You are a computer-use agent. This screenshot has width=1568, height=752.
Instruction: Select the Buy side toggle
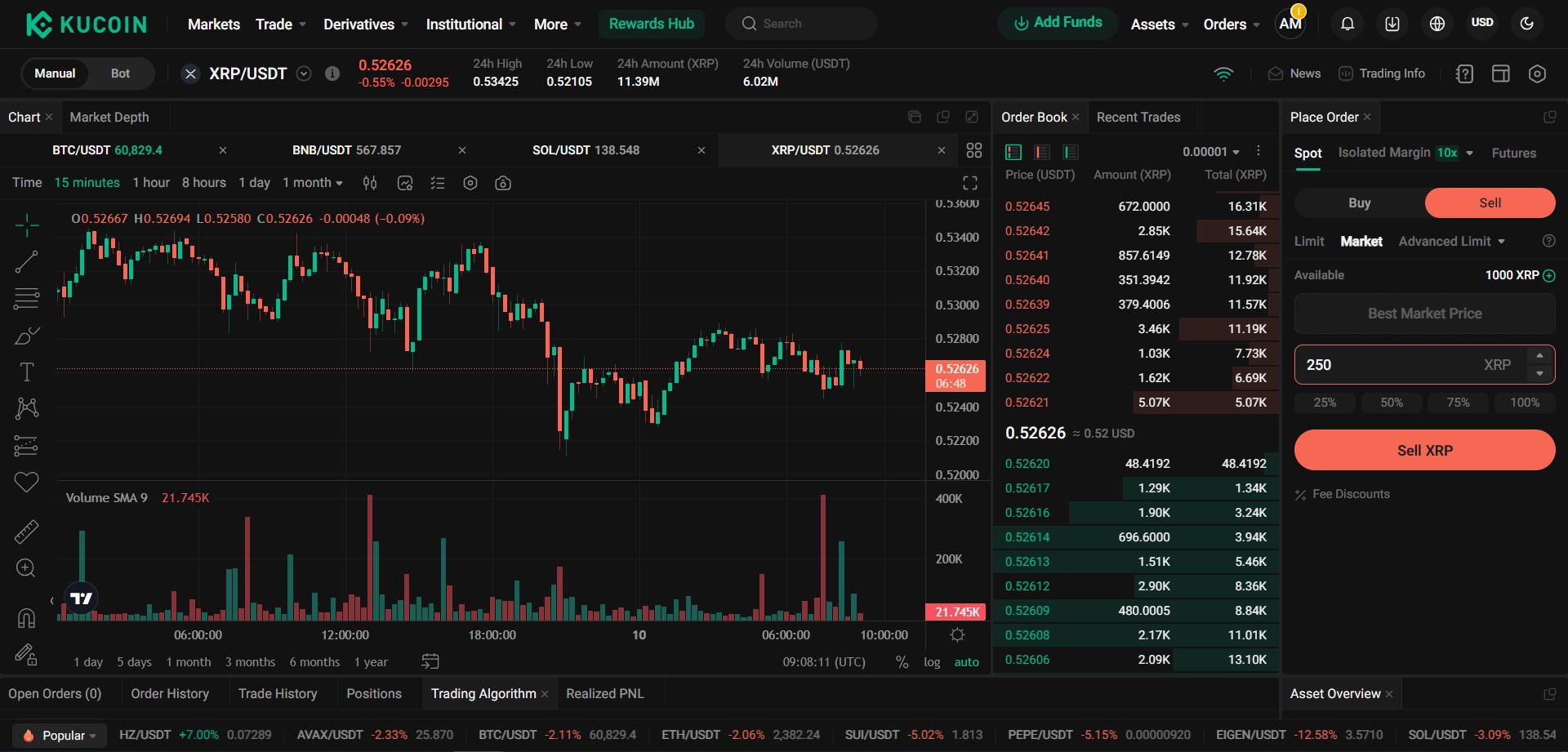pos(1360,202)
